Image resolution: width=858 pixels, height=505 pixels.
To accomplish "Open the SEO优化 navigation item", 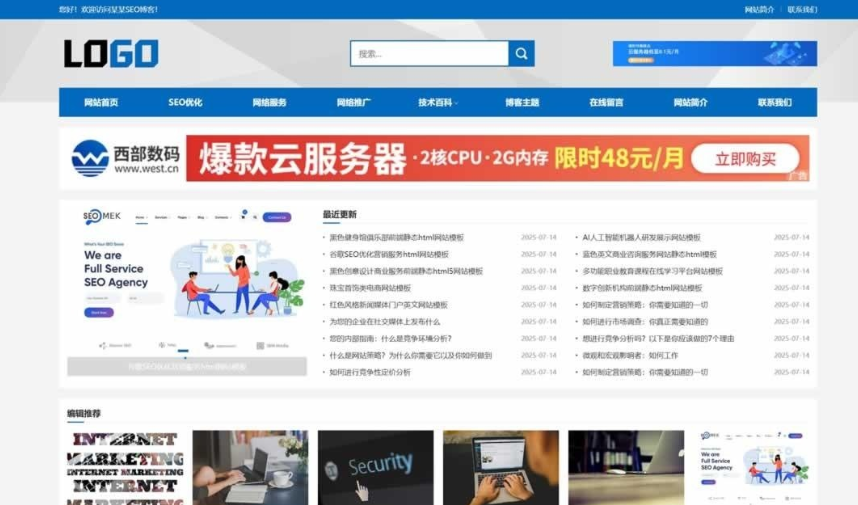I will pos(185,102).
